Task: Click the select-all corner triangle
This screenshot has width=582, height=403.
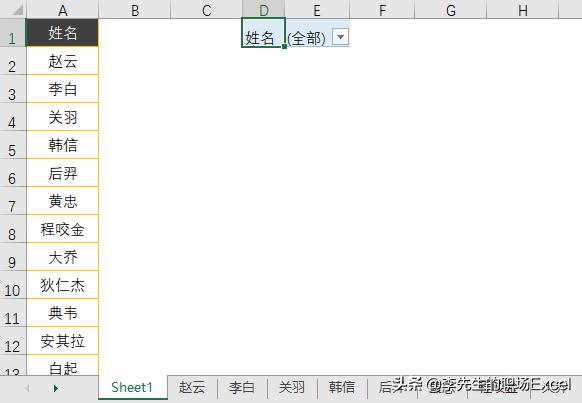Action: click(x=16, y=9)
